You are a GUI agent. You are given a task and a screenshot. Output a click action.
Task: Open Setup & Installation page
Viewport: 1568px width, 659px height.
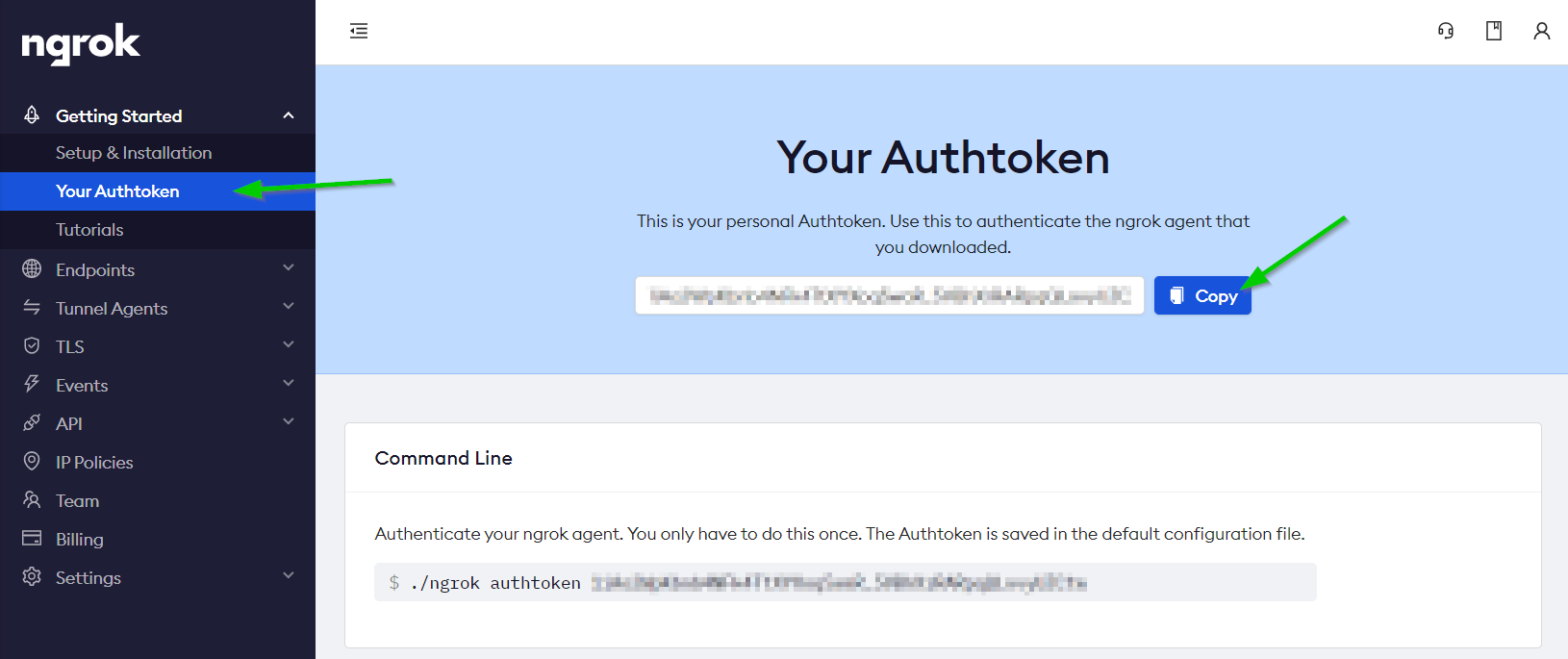coord(134,153)
